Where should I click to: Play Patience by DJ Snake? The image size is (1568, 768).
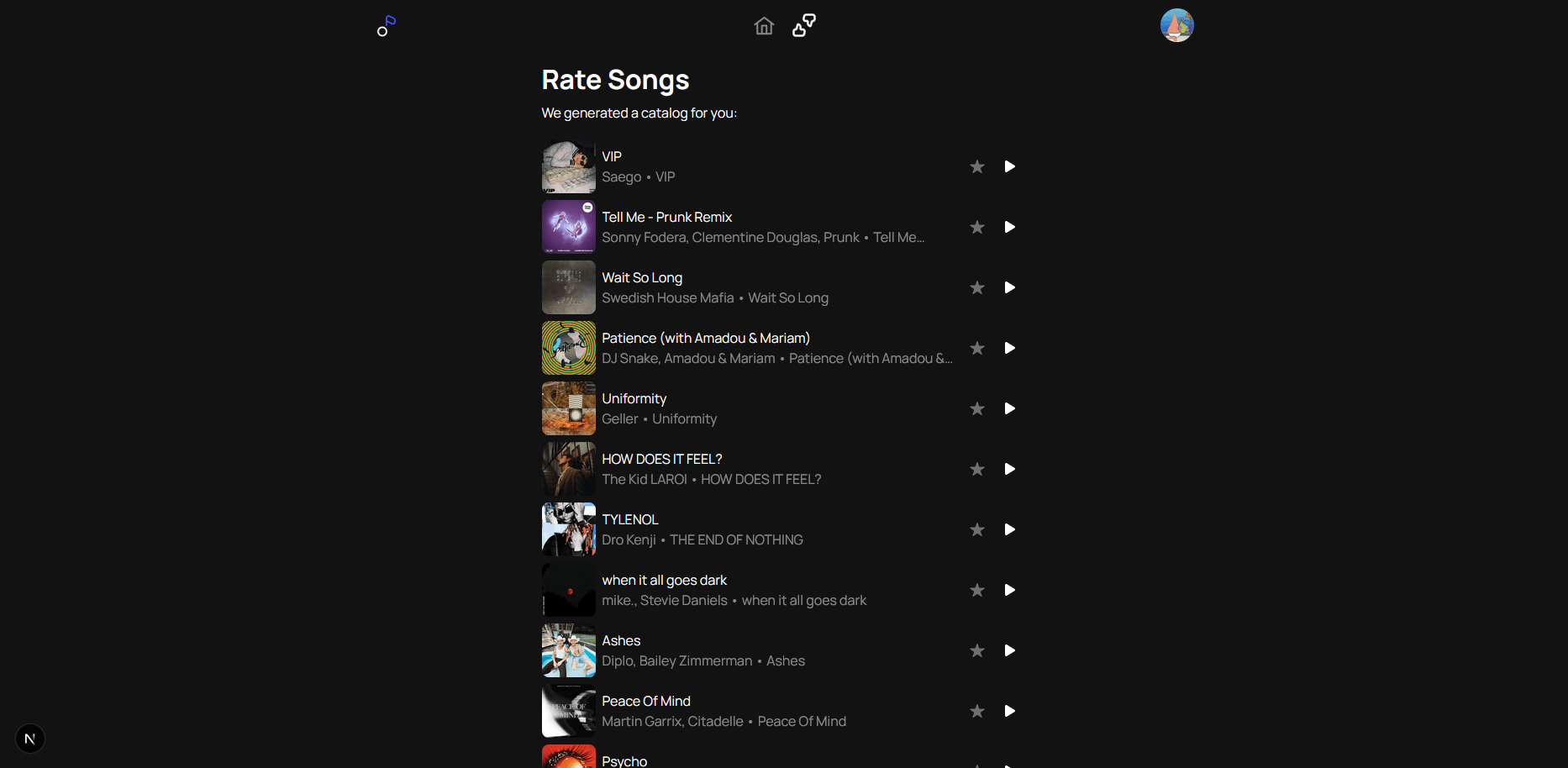pyautogui.click(x=1010, y=348)
